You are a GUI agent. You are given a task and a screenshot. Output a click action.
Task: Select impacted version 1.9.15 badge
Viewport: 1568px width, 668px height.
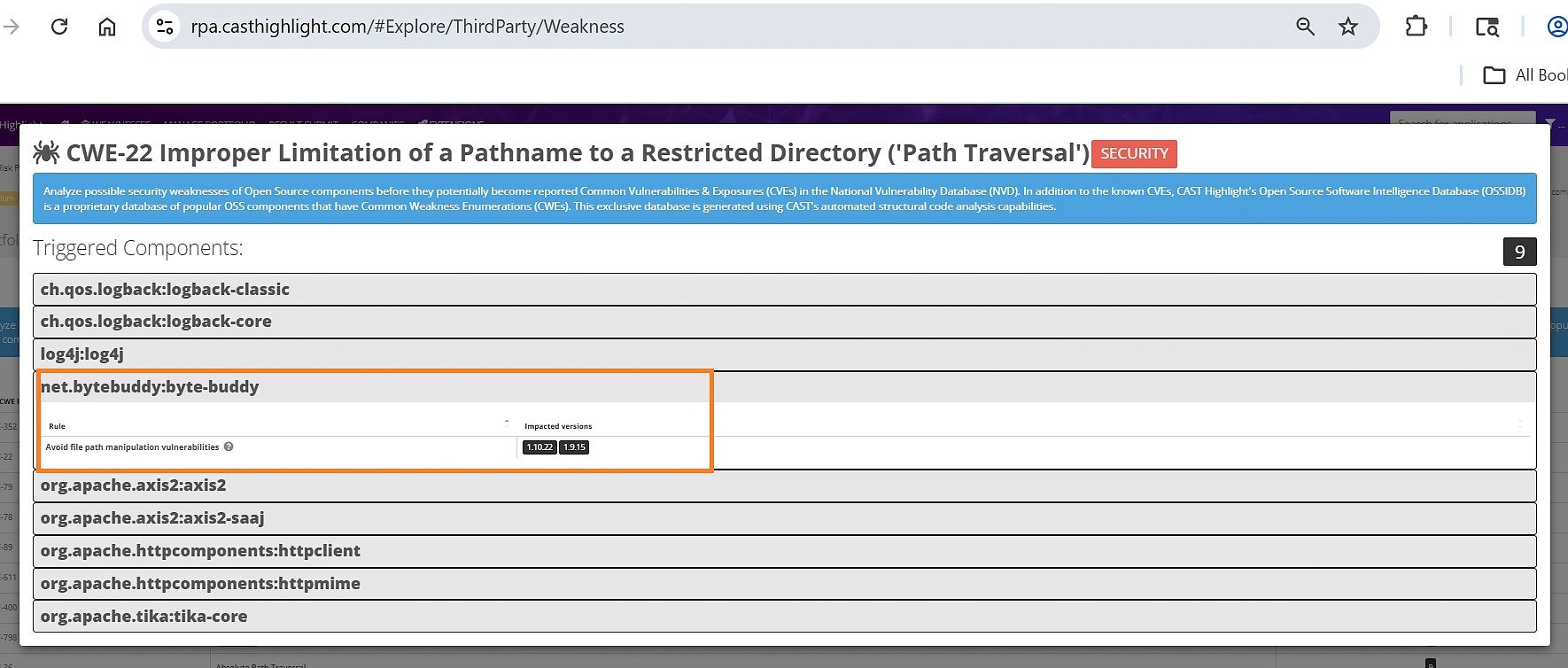tap(575, 447)
